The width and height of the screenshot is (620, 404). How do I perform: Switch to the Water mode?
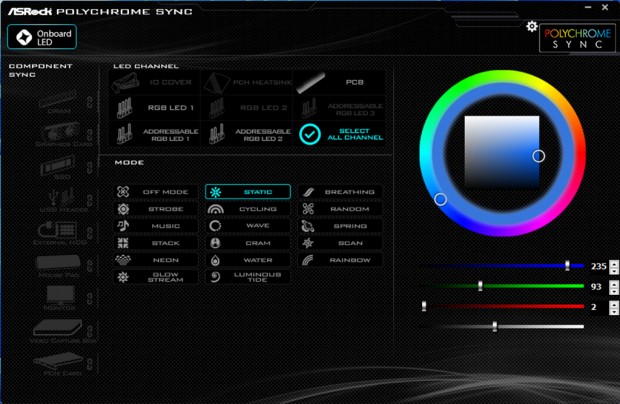click(248, 260)
